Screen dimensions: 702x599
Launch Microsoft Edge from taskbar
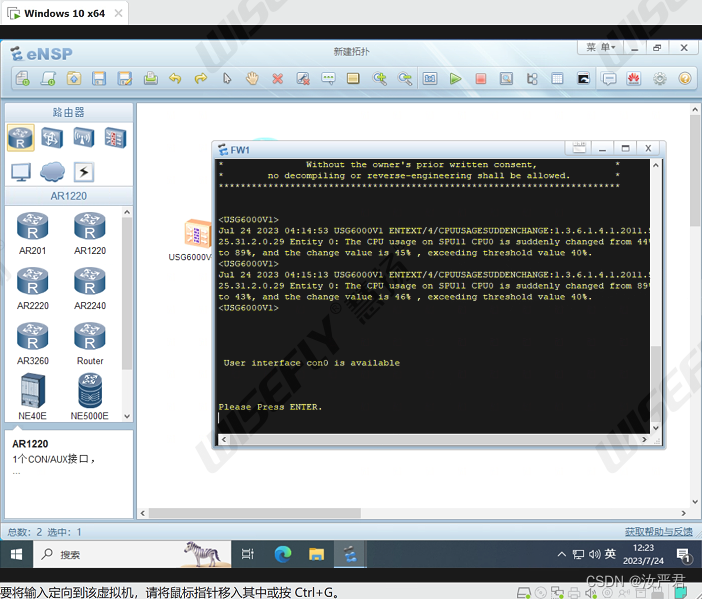point(283,555)
